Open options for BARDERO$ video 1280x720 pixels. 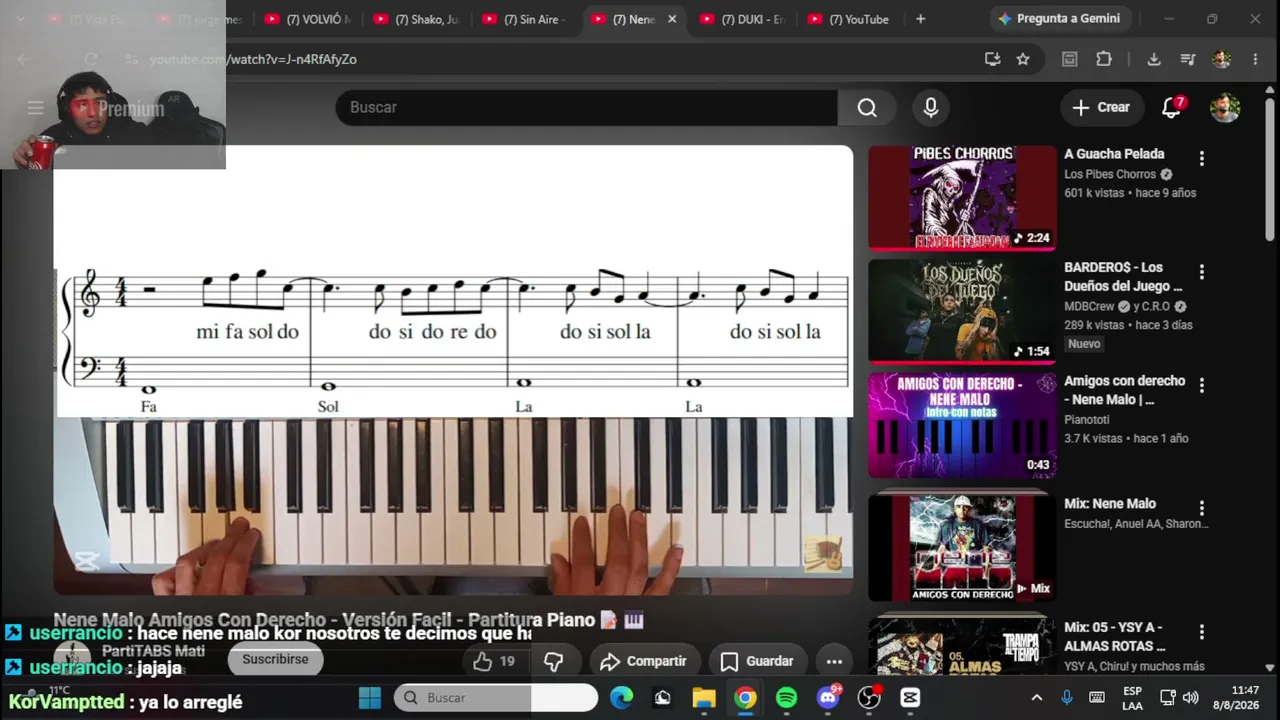pos(1202,272)
